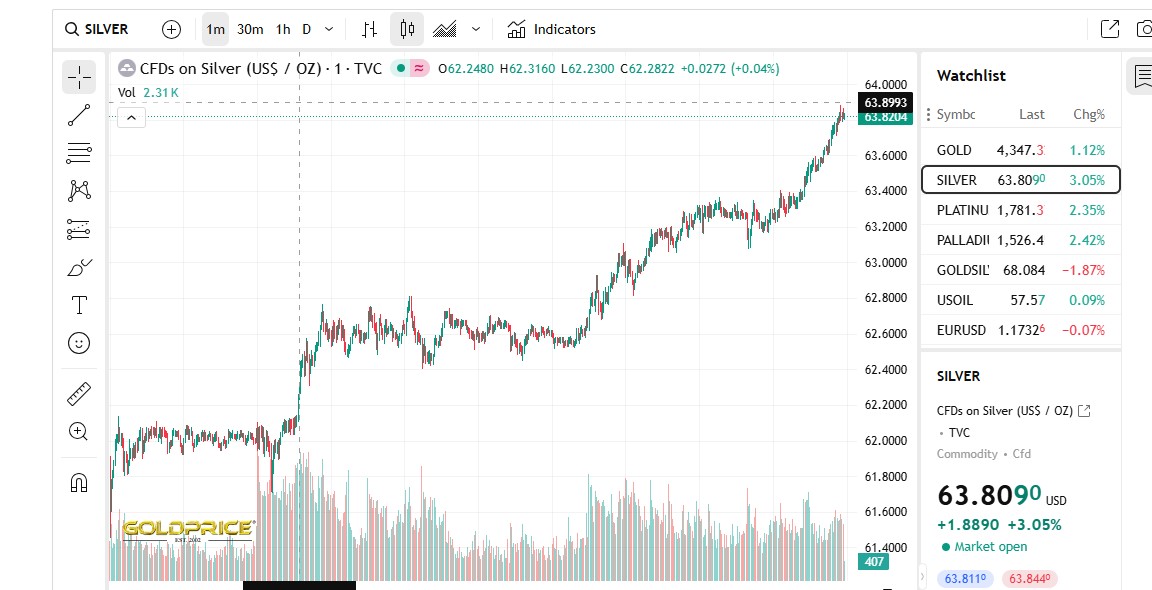Select SILVER in the watchlist
This screenshot has height=590, width=1152.
1021,180
